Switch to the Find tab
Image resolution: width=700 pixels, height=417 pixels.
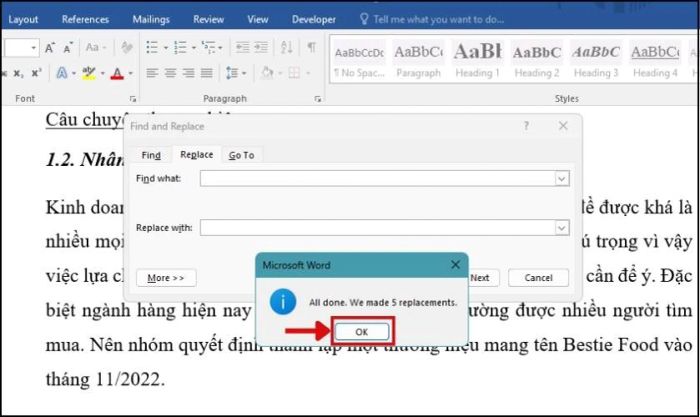click(x=151, y=155)
